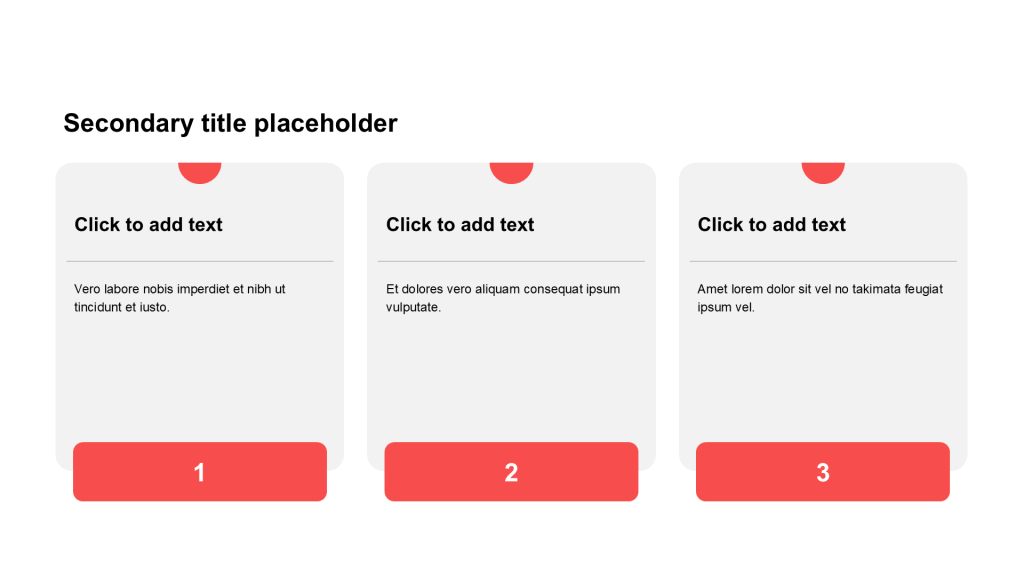Select the red button numbered 1
Image resolution: width=1024 pixels, height=576 pixels.
[200, 472]
